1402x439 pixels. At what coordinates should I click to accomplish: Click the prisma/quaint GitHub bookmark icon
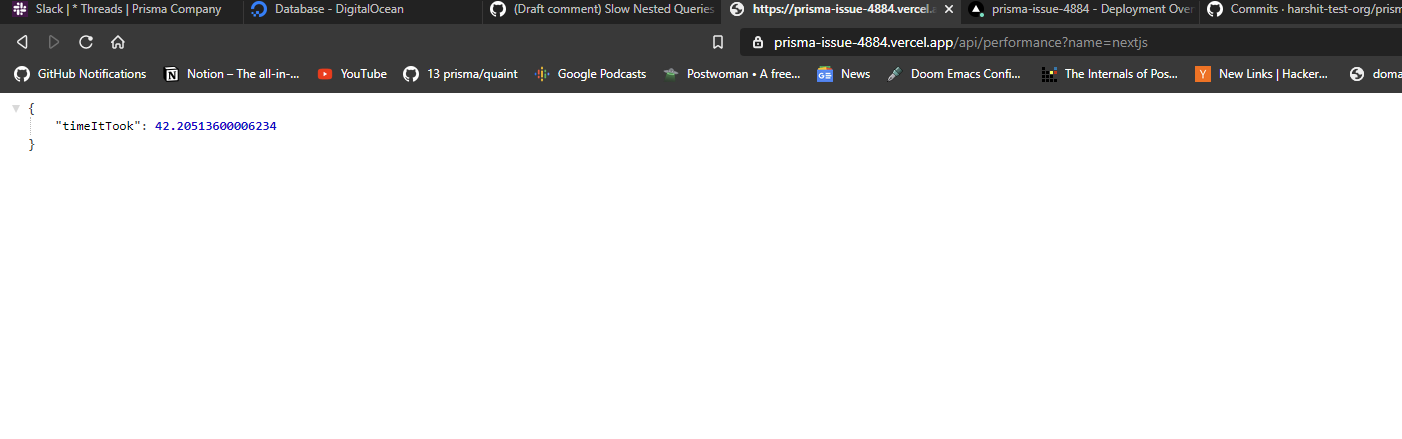pyautogui.click(x=411, y=74)
